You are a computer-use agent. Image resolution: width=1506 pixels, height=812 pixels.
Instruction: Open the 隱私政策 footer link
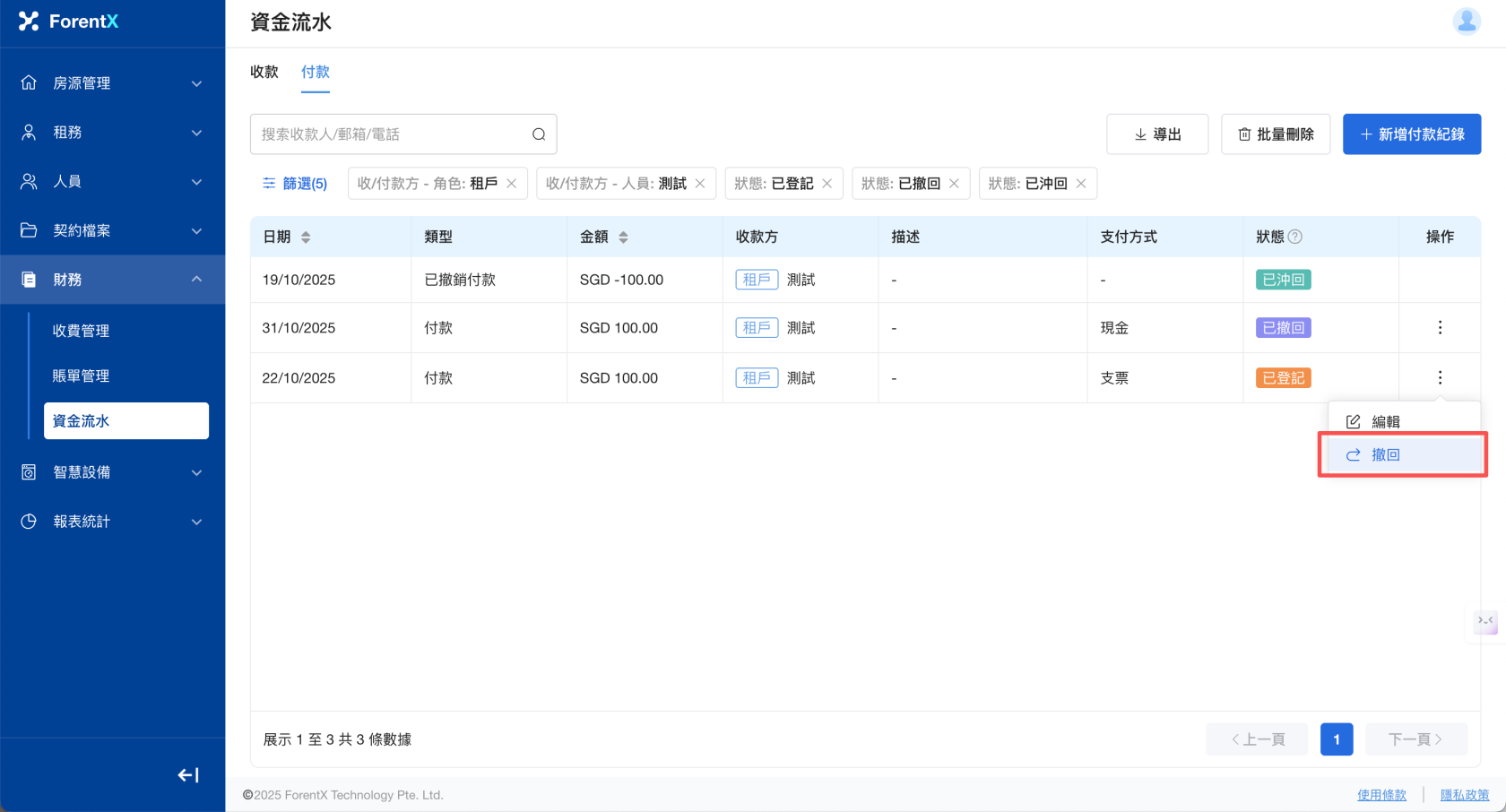(1464, 795)
